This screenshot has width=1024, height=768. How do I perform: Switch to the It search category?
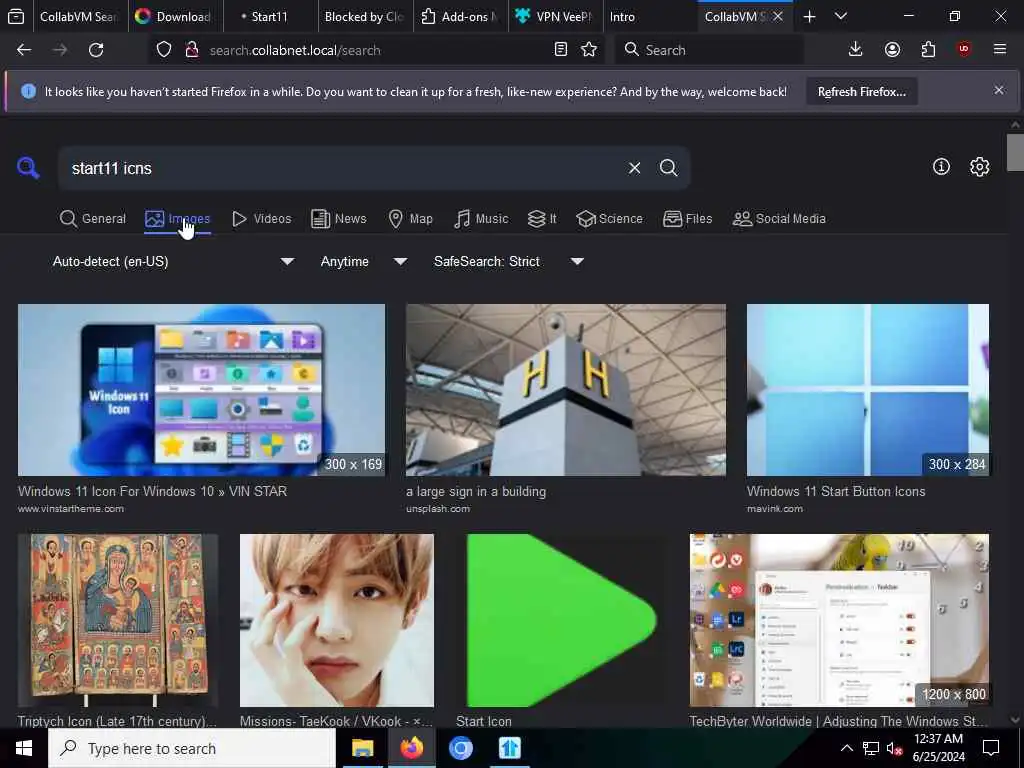coord(542,219)
